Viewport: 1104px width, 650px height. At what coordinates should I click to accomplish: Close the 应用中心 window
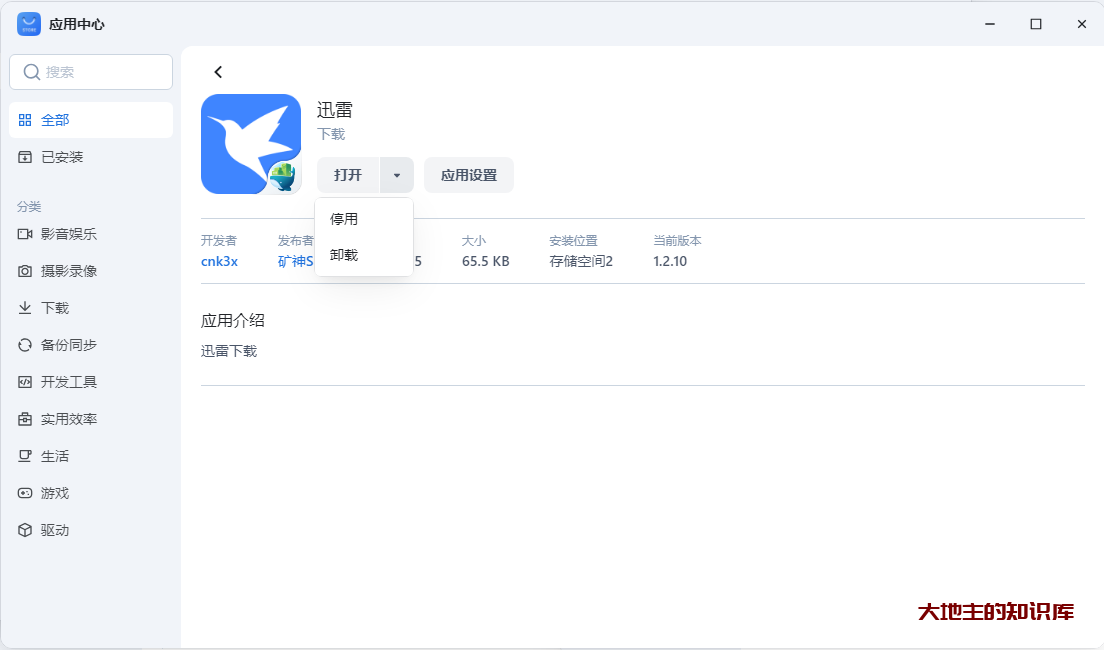[x=1082, y=24]
